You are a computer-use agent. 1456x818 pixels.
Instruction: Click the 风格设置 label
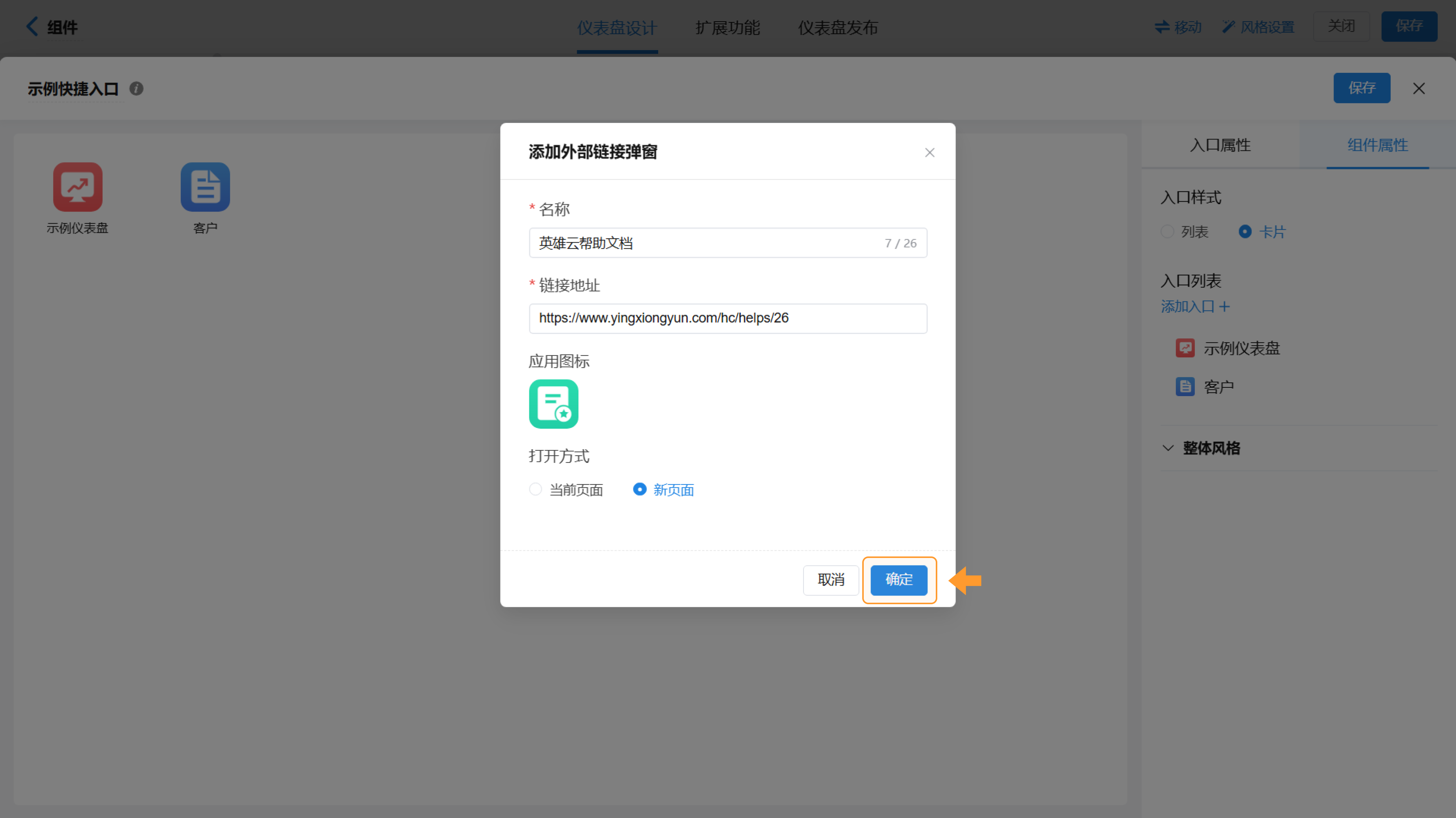(1267, 27)
